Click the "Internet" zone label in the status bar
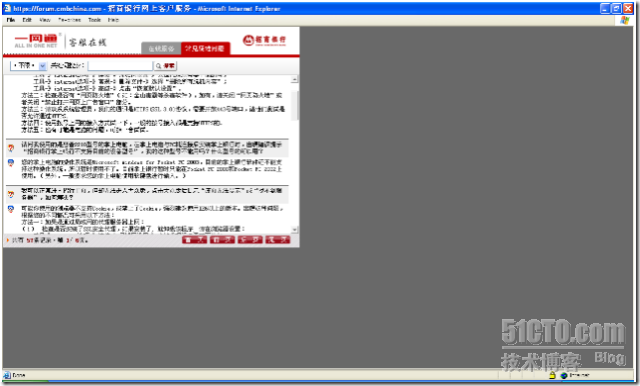Viewport: 640px width, 386px height. 579,375
